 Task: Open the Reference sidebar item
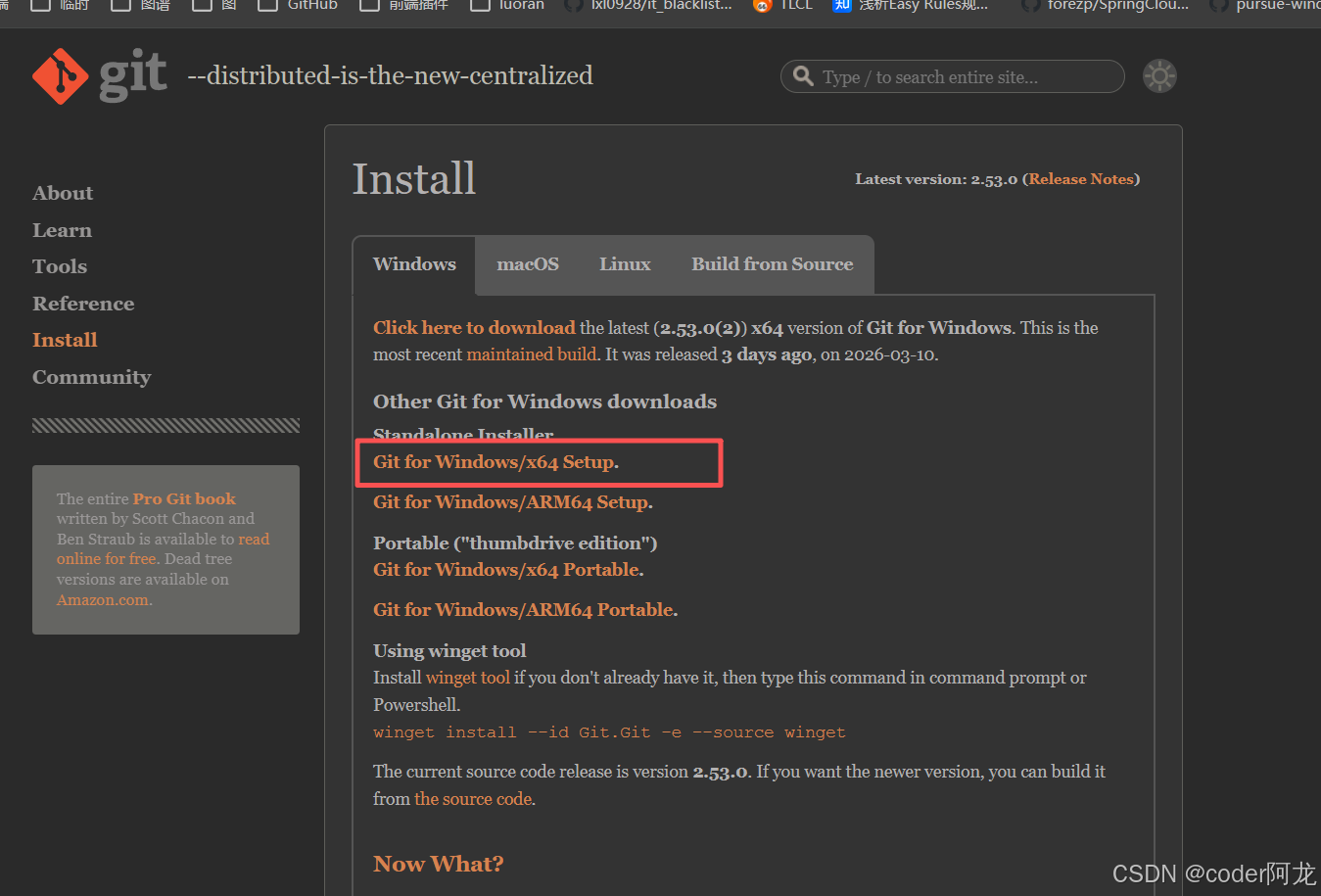83,304
